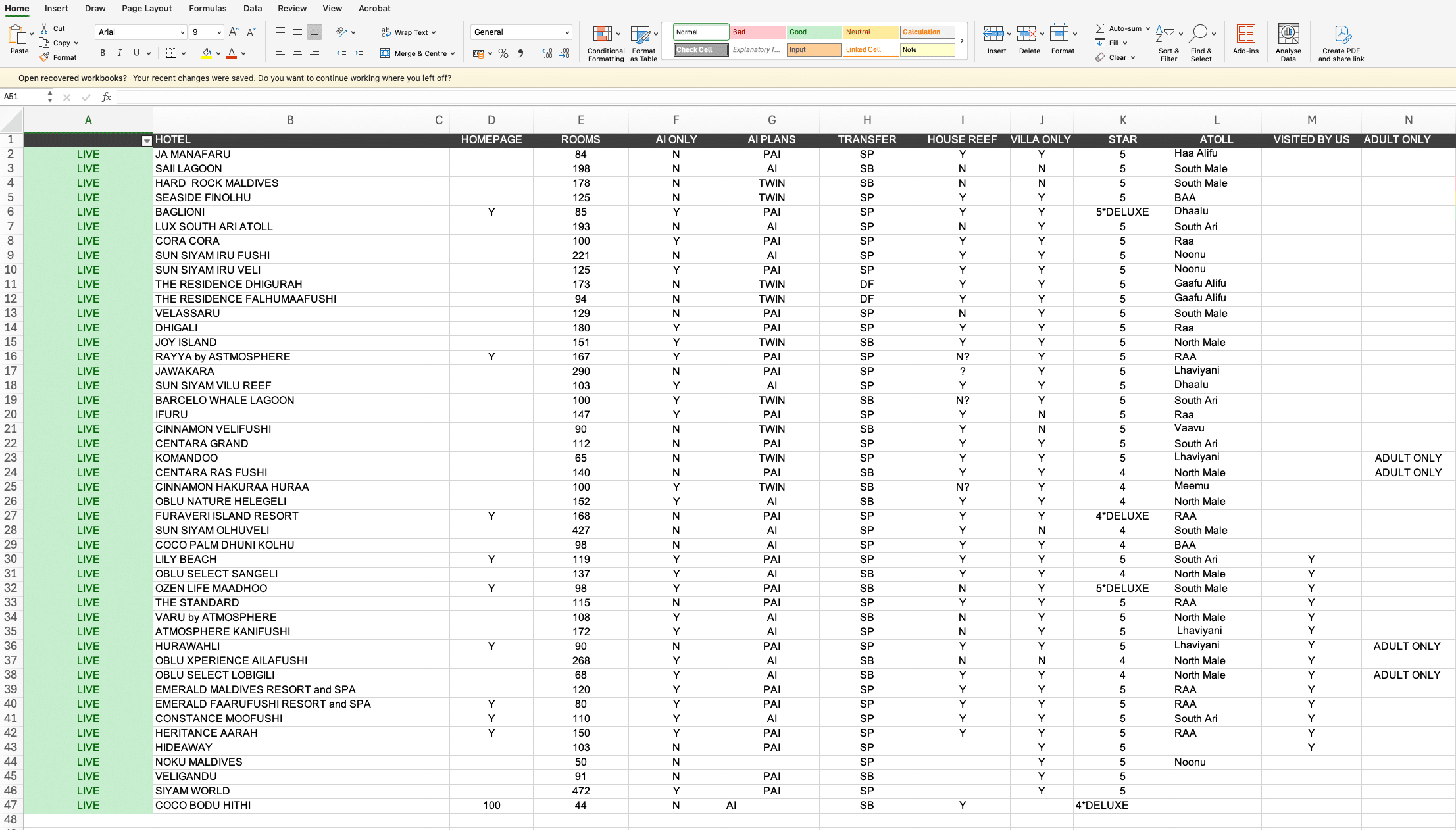Viewport: 1456px width, 830px height.
Task: Apply red font colour
Action: click(x=232, y=53)
